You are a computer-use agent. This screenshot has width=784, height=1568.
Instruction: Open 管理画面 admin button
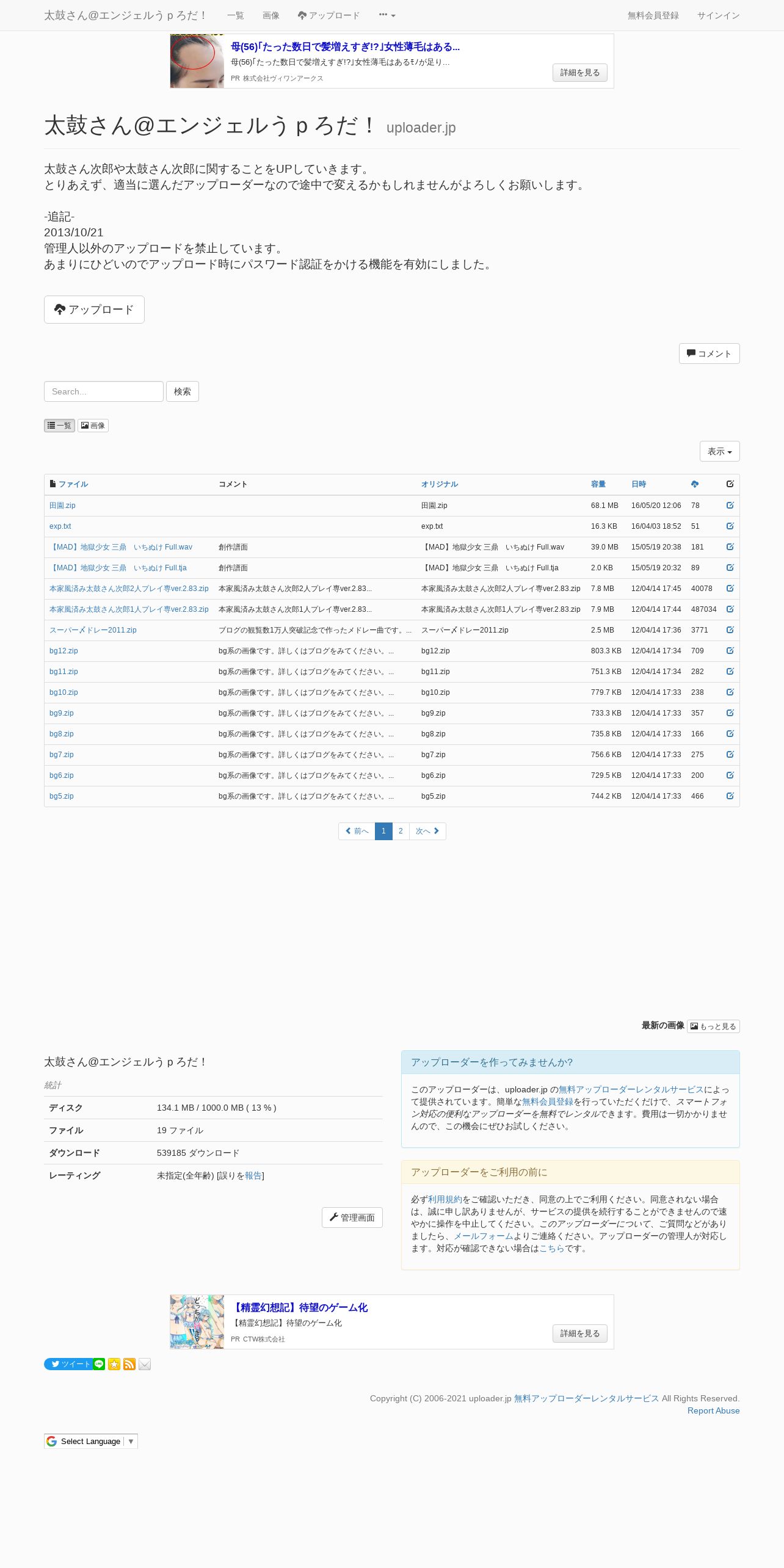point(352,1218)
